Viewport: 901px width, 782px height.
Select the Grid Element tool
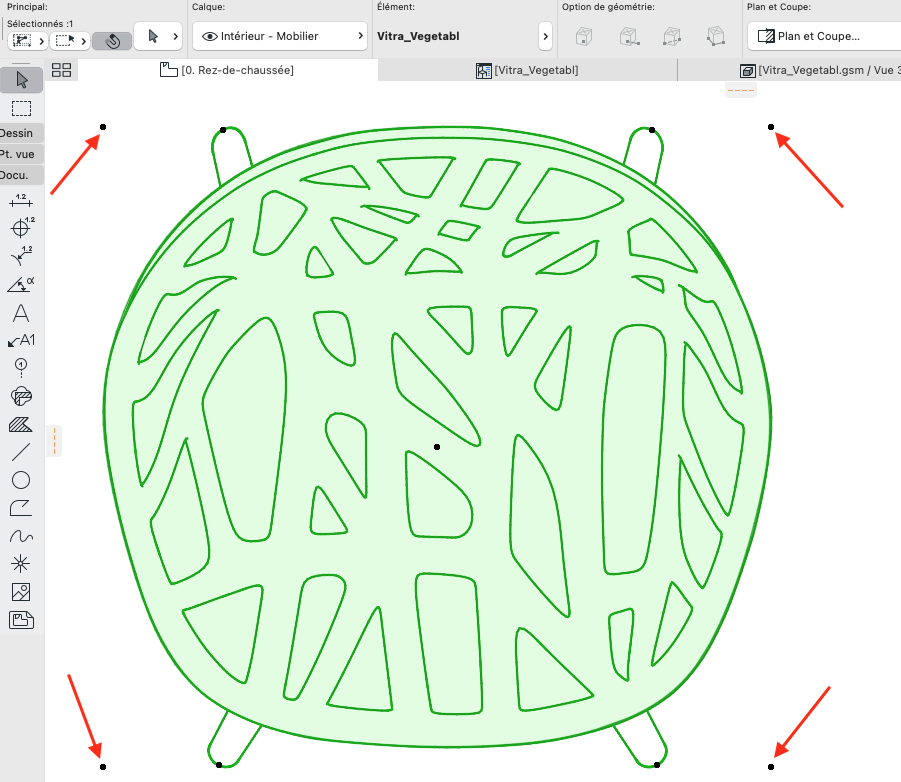click(x=21, y=368)
